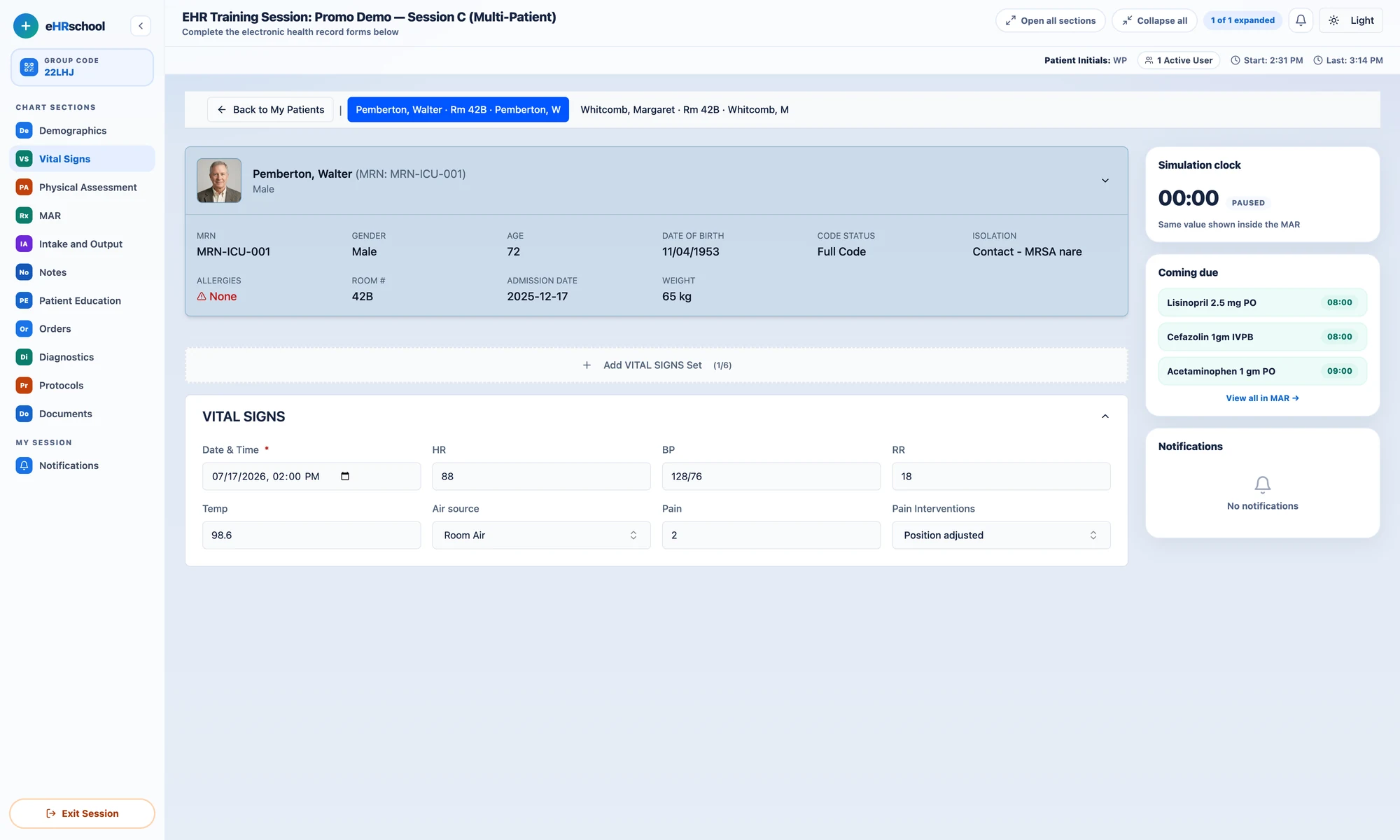Viewport: 1400px width, 840px height.
Task: Follow the View all in MAR link
Action: click(x=1262, y=398)
